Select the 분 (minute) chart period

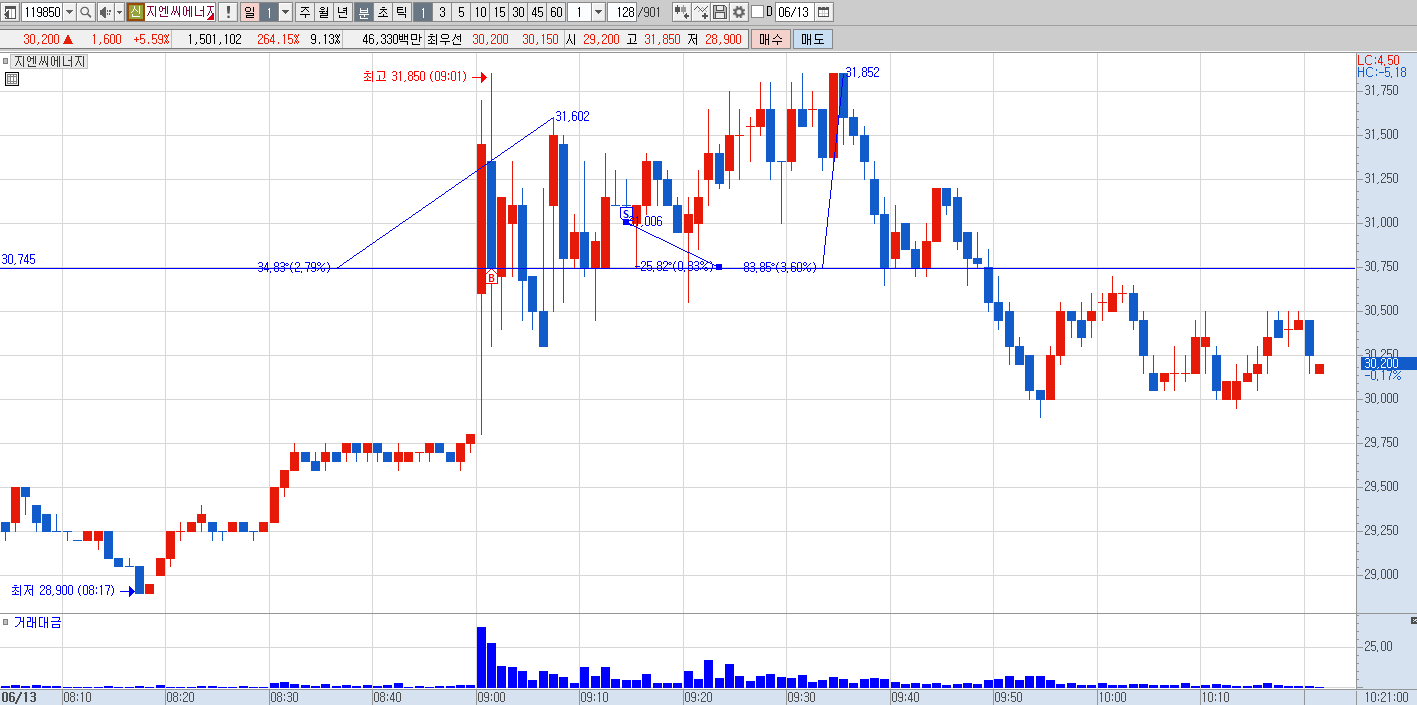(x=363, y=12)
